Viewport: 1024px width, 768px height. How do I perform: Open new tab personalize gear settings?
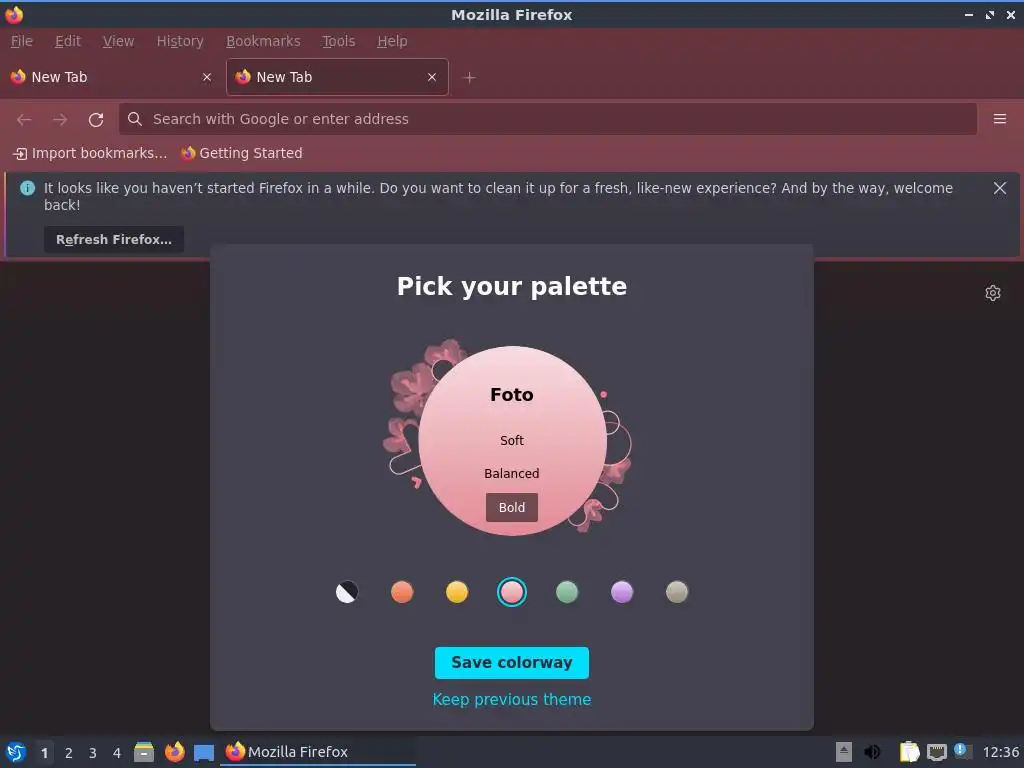[x=993, y=293]
